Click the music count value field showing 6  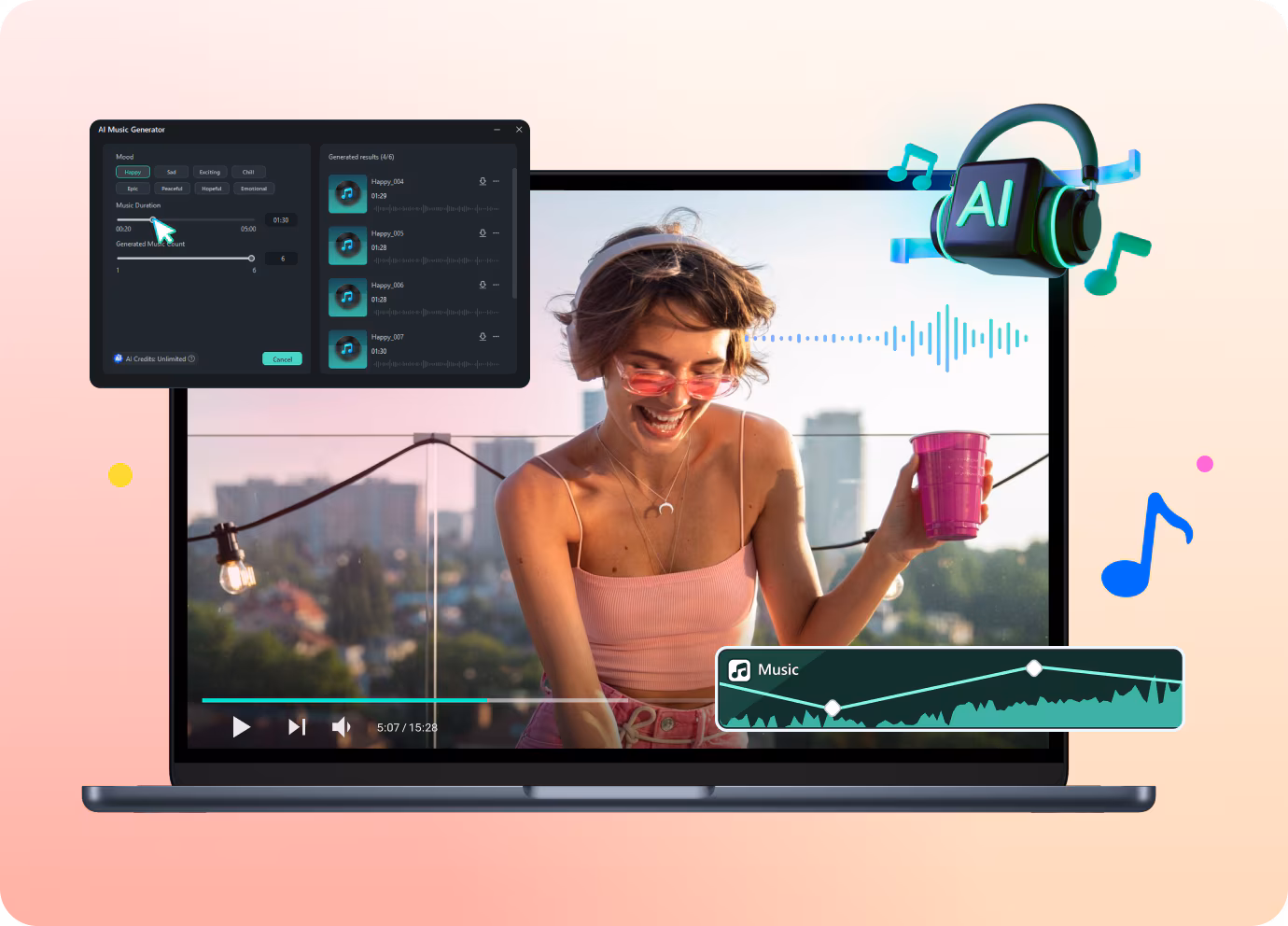tap(281, 259)
